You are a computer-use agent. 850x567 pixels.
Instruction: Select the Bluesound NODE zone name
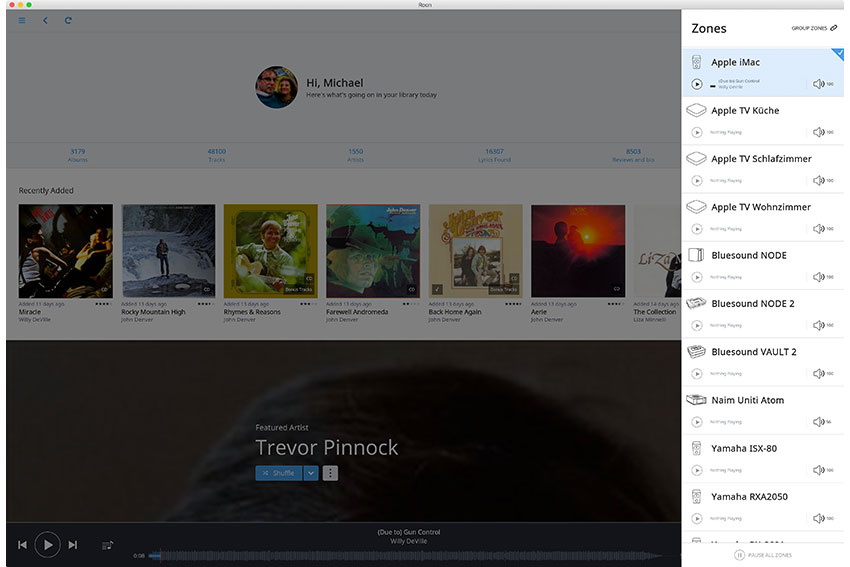749,255
